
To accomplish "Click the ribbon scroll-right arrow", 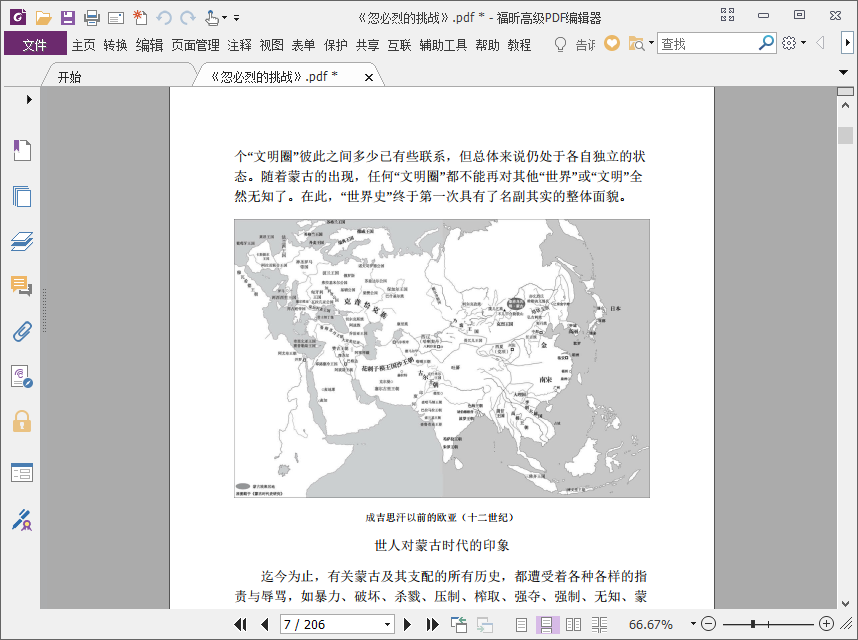I will (847, 42).
